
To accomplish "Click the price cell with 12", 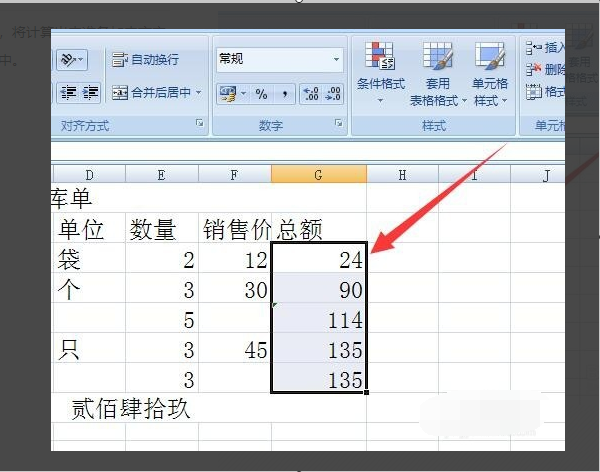I will [235, 258].
